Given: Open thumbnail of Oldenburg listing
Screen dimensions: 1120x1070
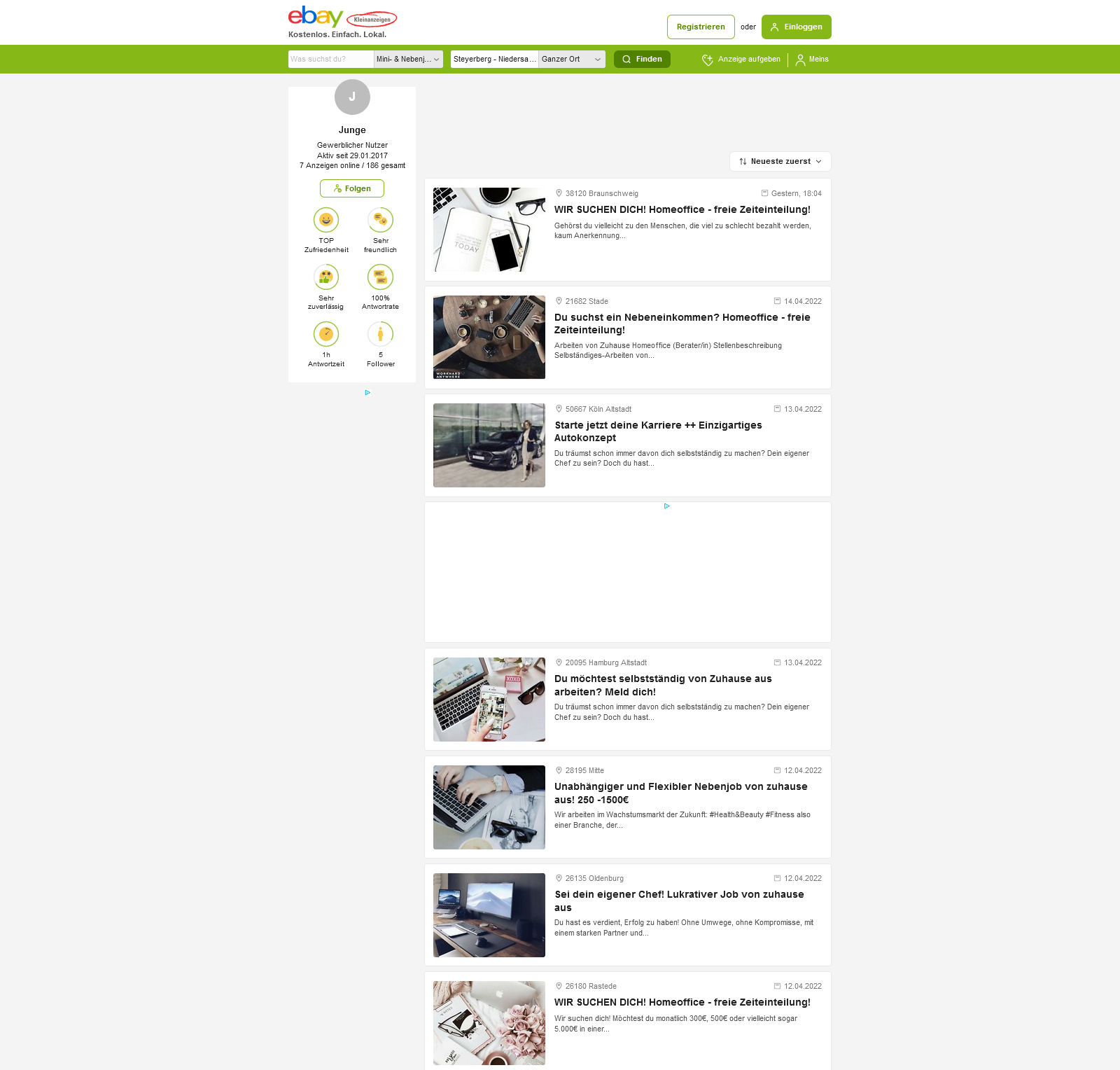Looking at the screenshot, I should pos(489,915).
